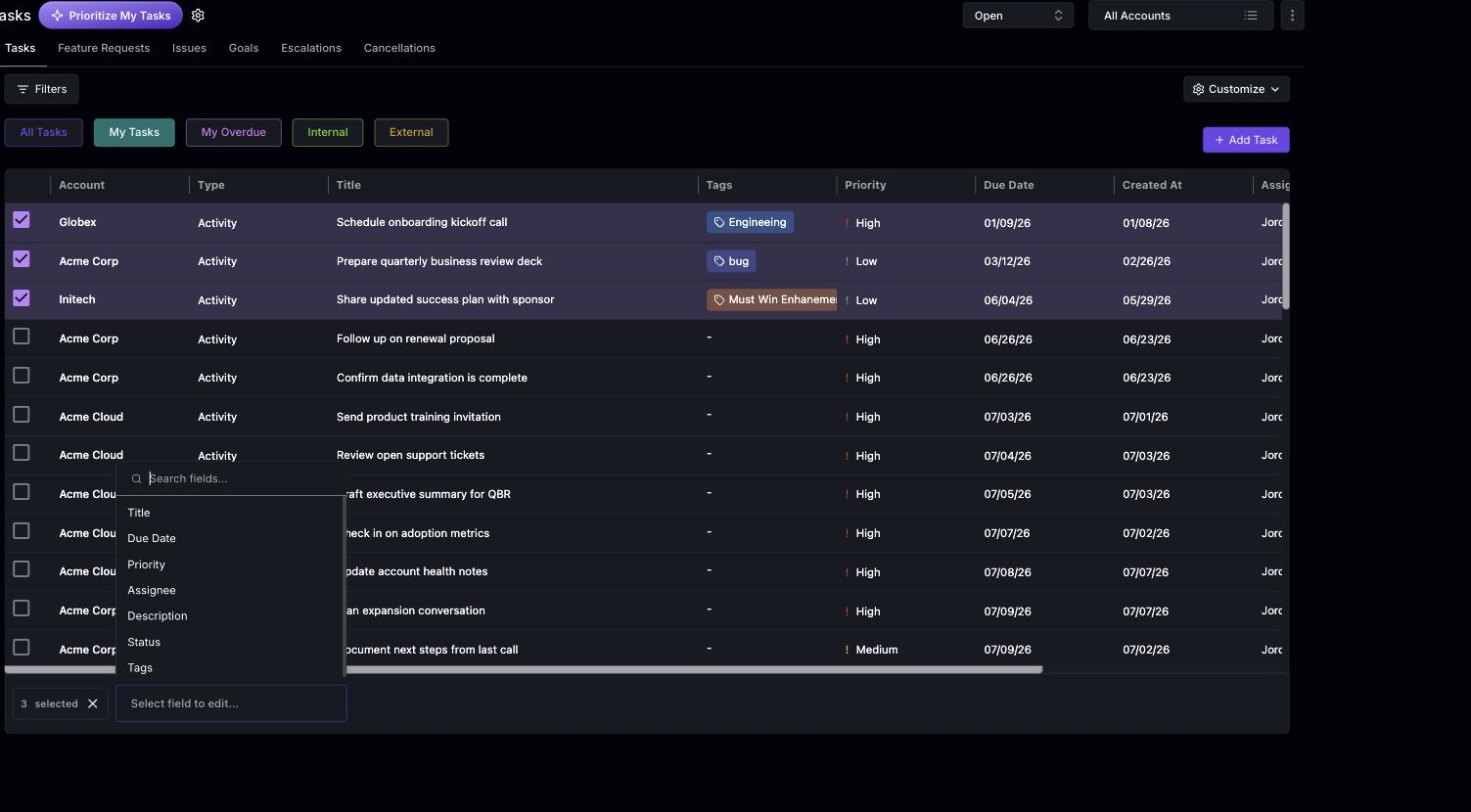This screenshot has width=1471, height=812.
Task: Select the Internal quick filter
Action: point(328,132)
